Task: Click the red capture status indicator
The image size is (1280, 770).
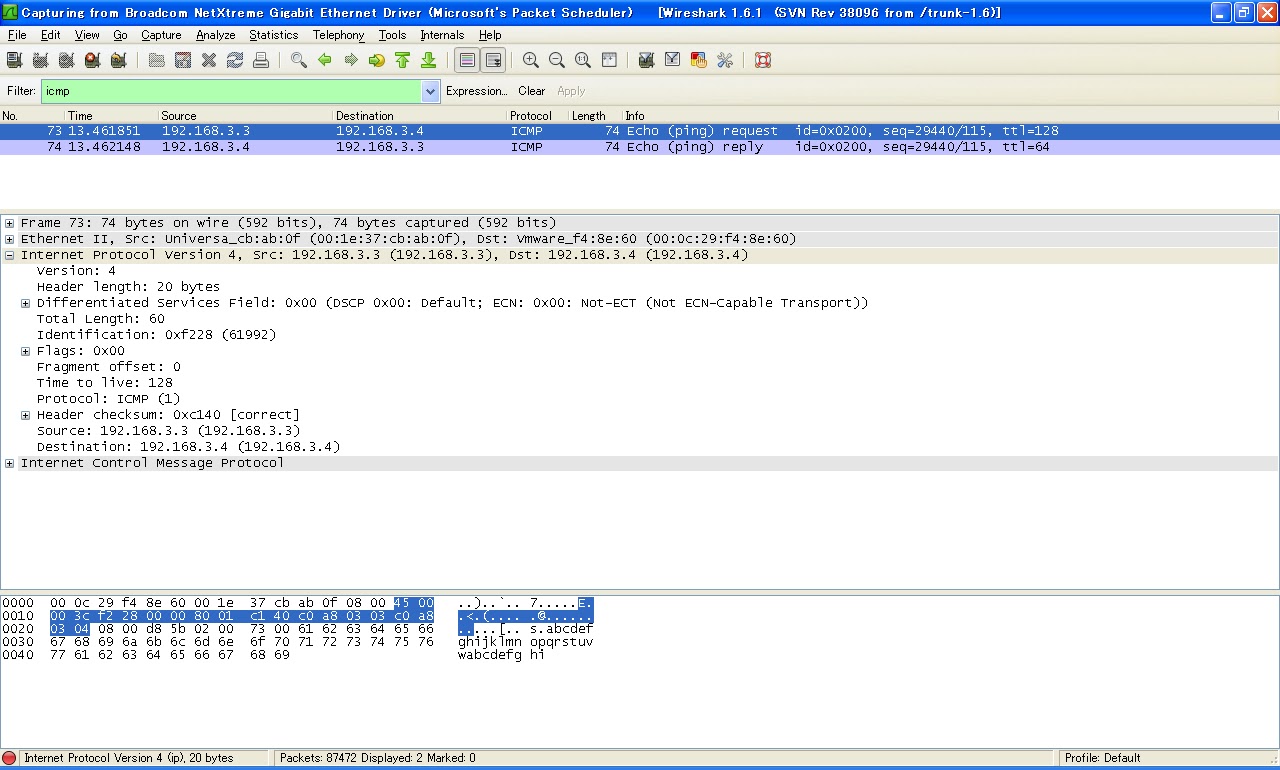Action: tap(9, 758)
